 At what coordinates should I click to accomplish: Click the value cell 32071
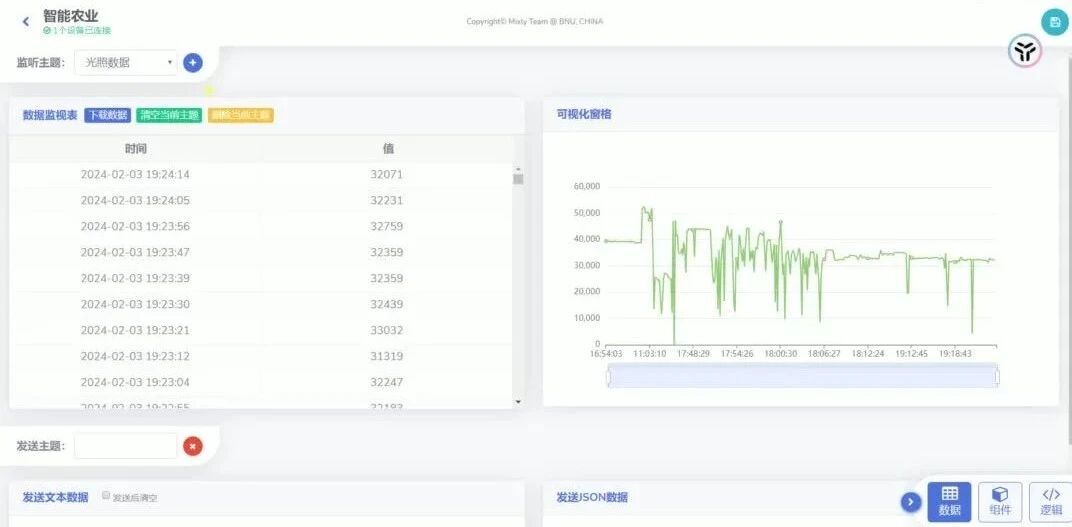coord(387,174)
